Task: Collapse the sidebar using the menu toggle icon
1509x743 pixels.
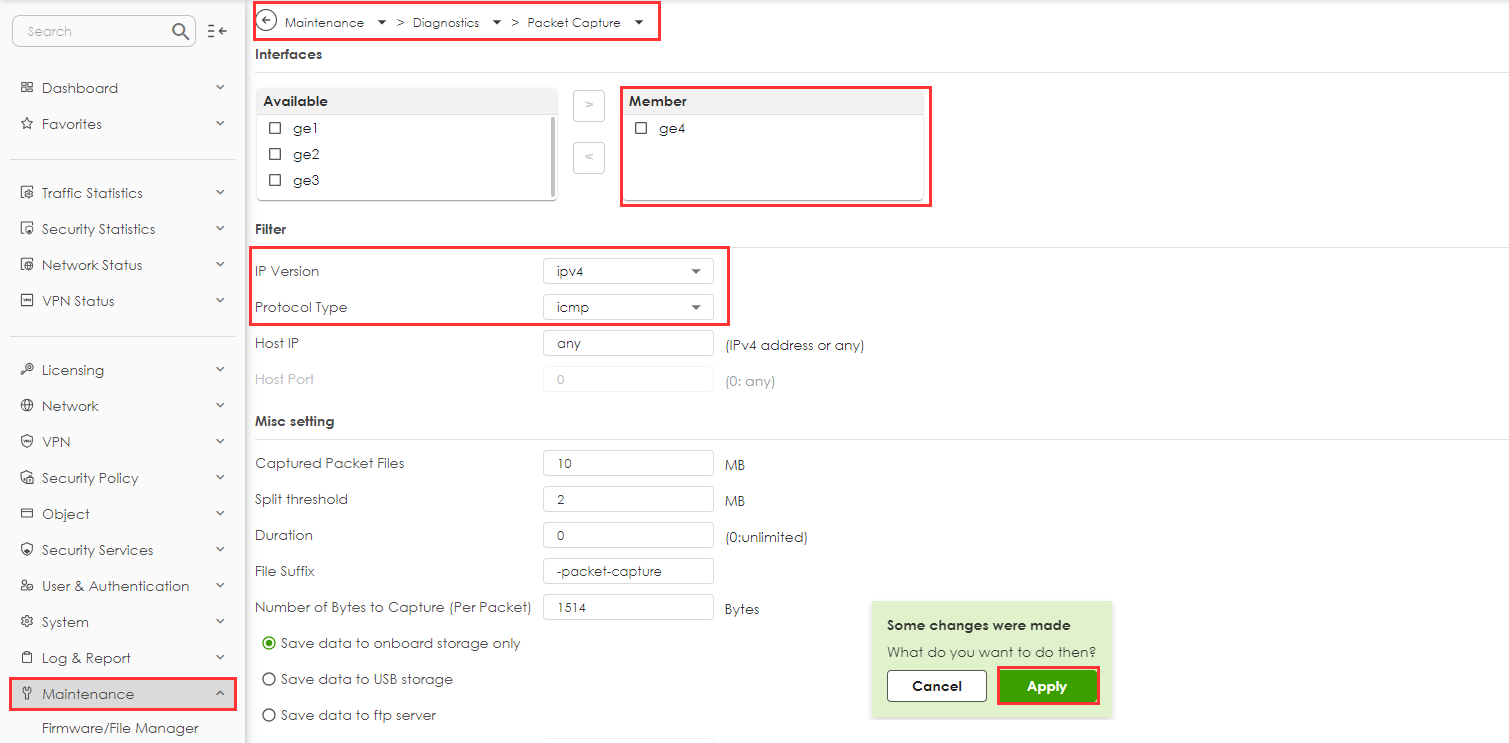Action: point(217,31)
